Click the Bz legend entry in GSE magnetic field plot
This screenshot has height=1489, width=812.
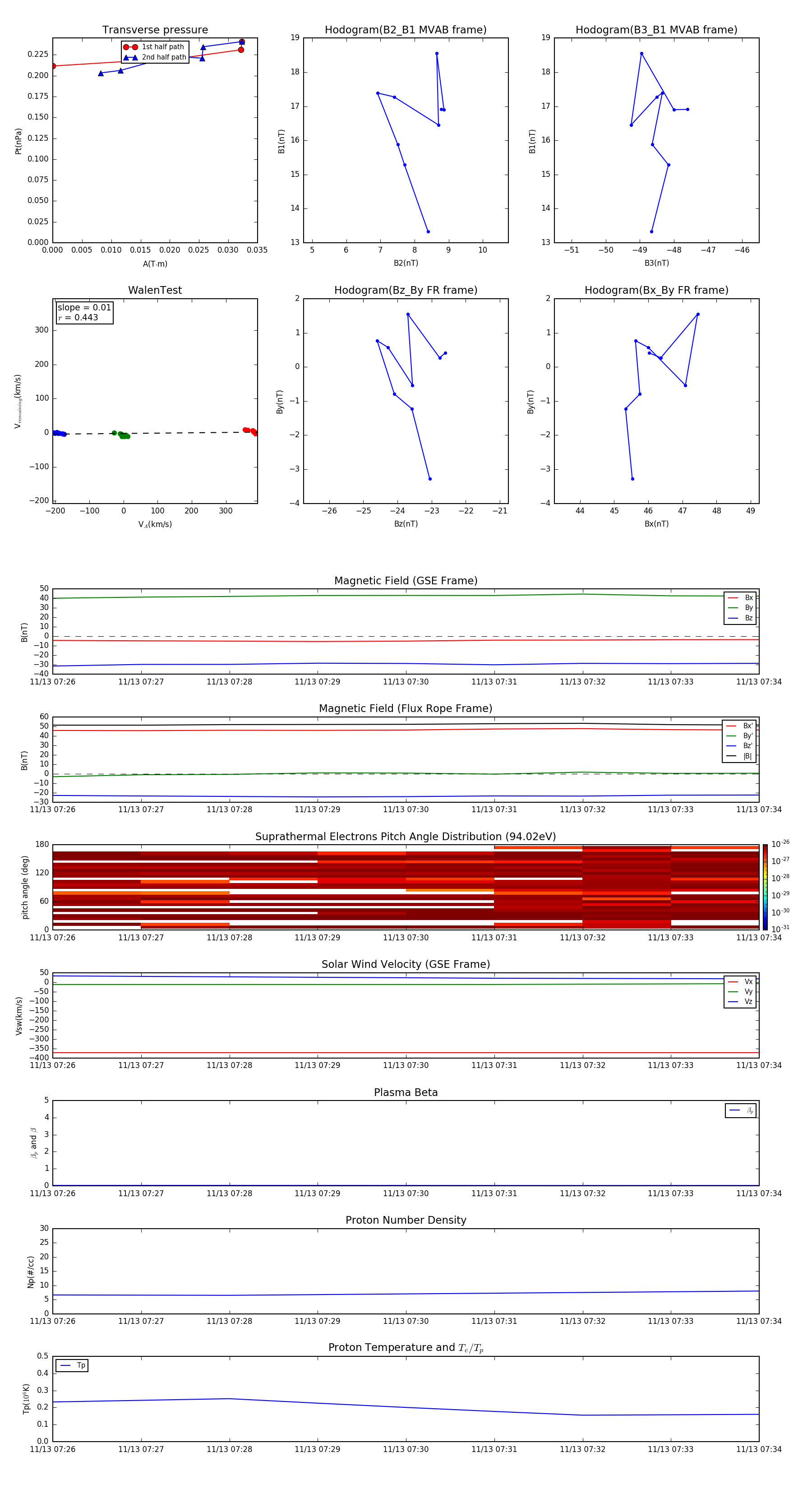[x=740, y=618]
